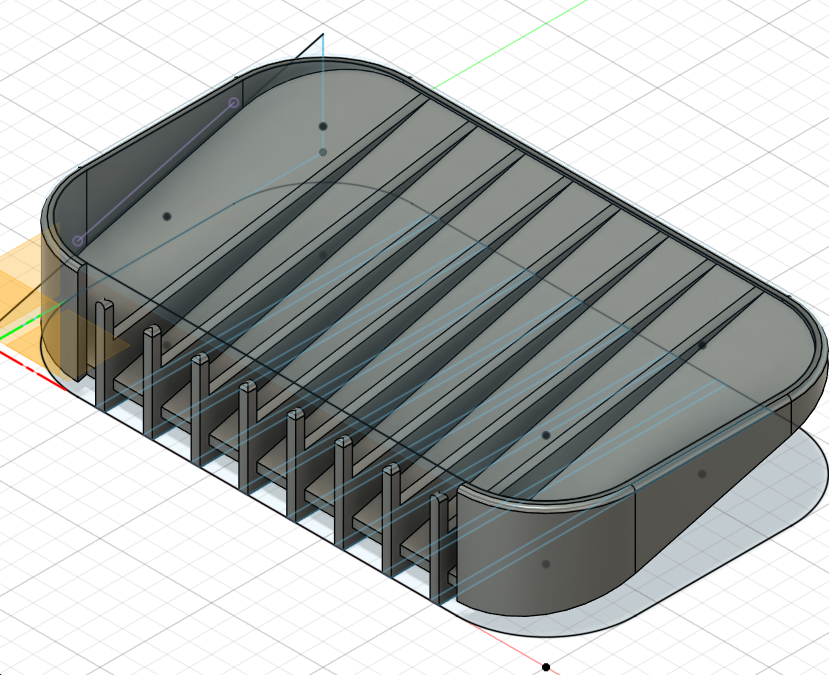Click black point at end of red axis
The width and height of the screenshot is (829, 675).
[x=546, y=668]
